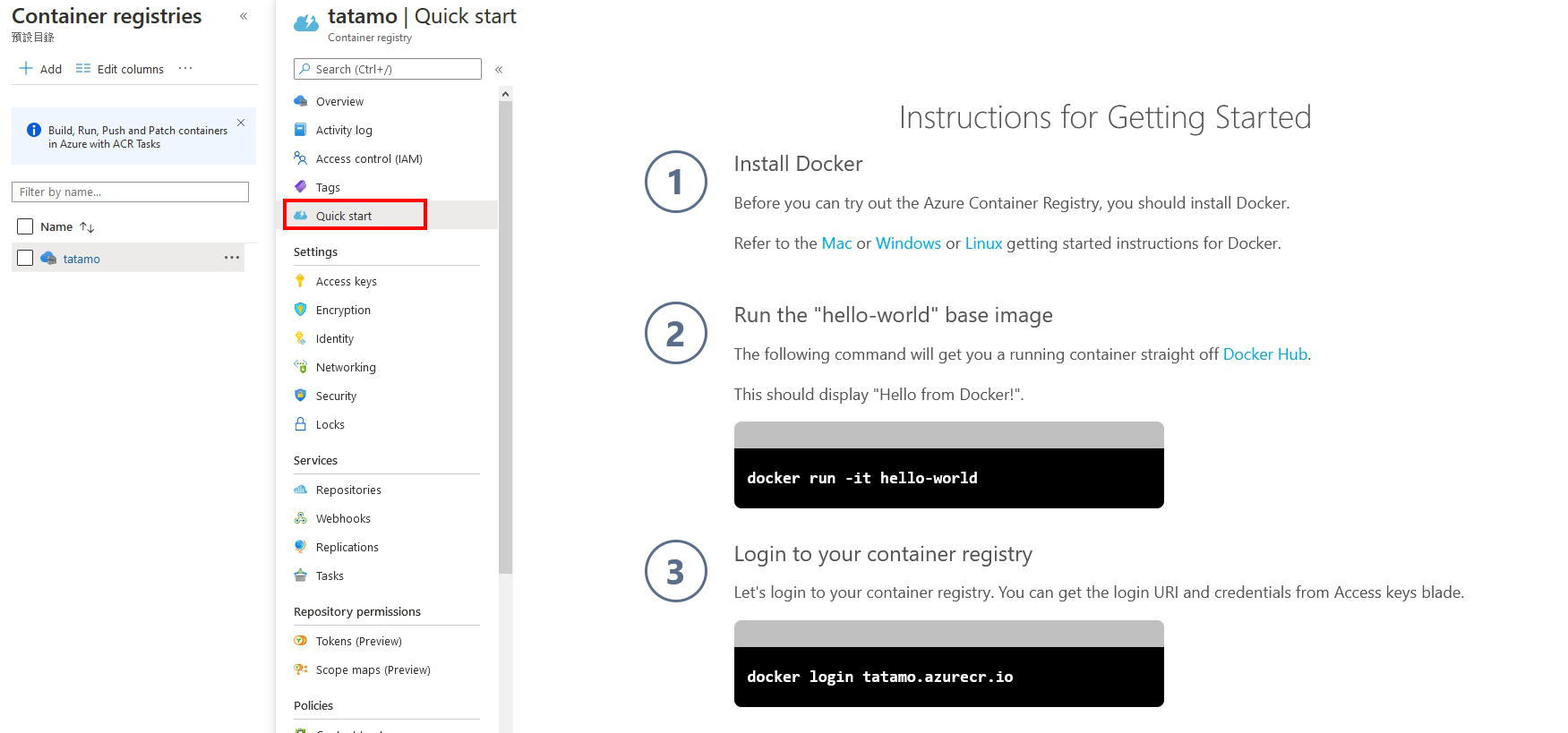Click the Identity key icon

(x=301, y=338)
